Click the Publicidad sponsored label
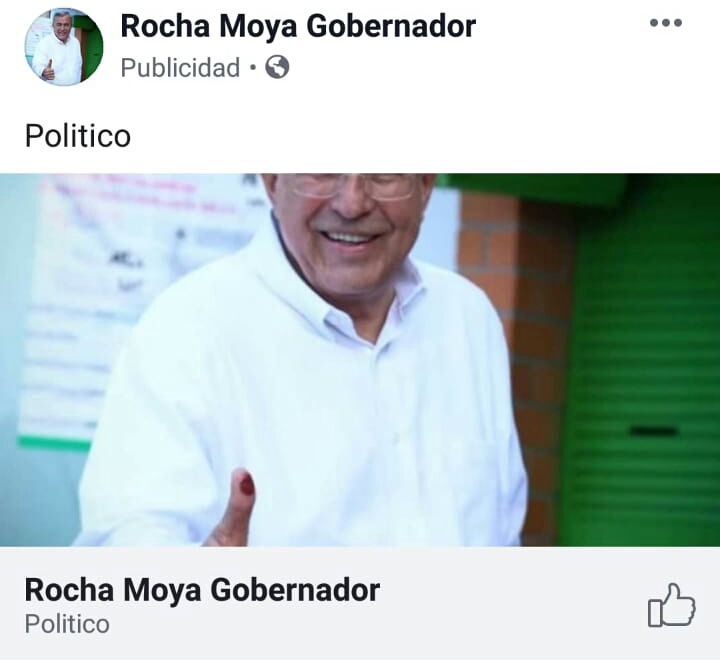The image size is (720, 660). pyautogui.click(x=180, y=68)
